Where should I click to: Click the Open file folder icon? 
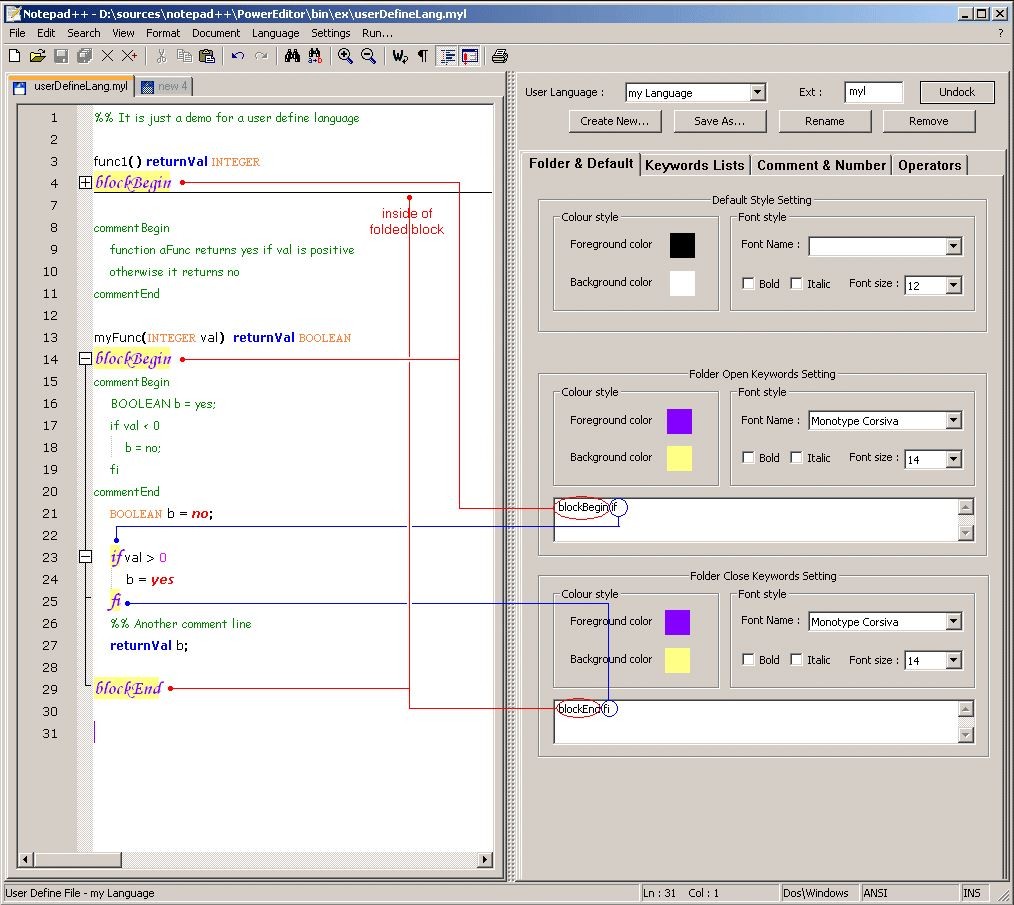pyautogui.click(x=37, y=56)
